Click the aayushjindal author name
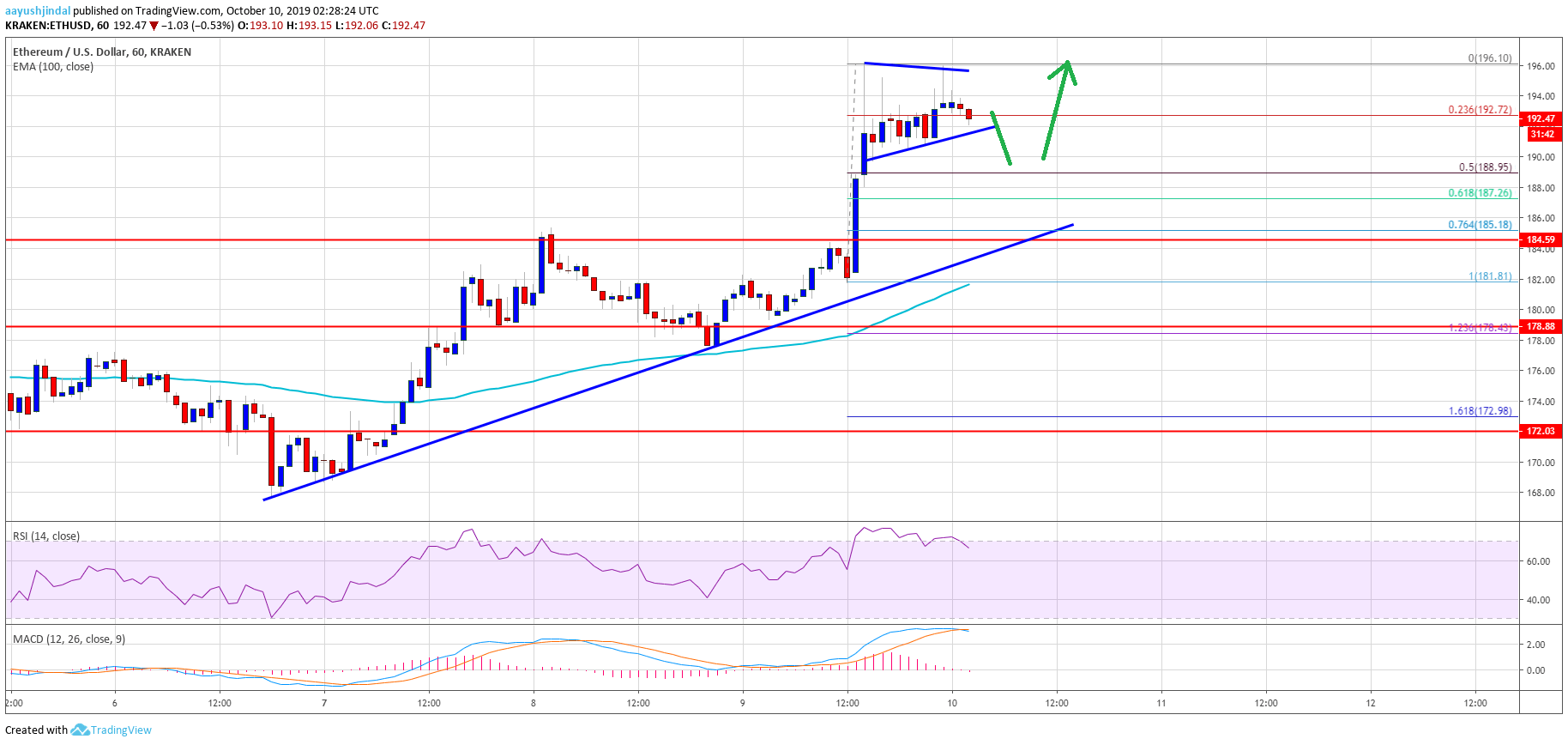Image resolution: width=1568 pixels, height=745 pixels. (x=38, y=11)
